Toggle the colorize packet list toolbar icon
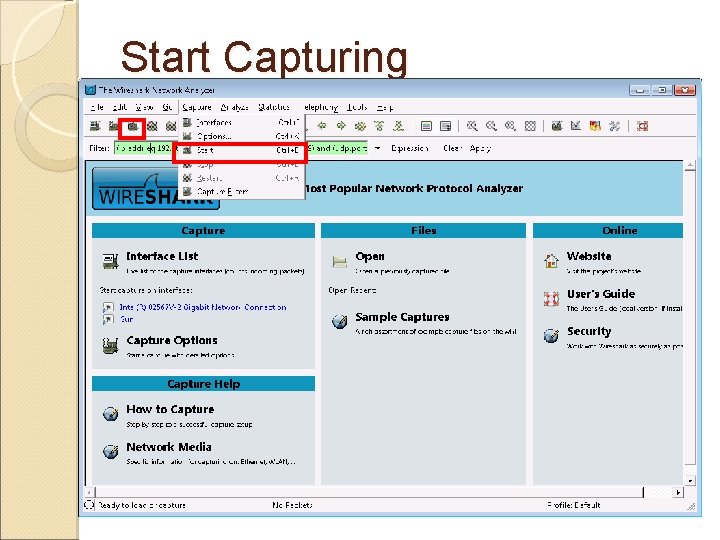Screen dimensions: 720x540 point(426,126)
